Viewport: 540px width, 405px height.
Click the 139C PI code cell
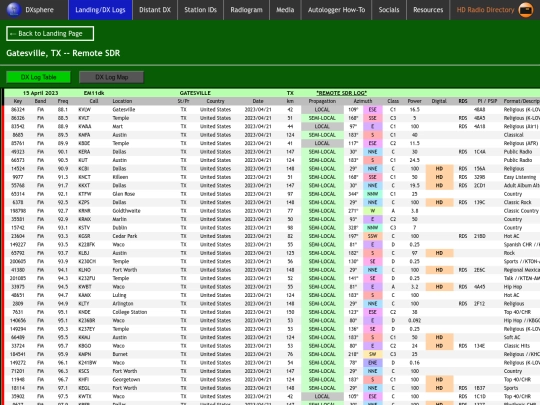pos(479,202)
